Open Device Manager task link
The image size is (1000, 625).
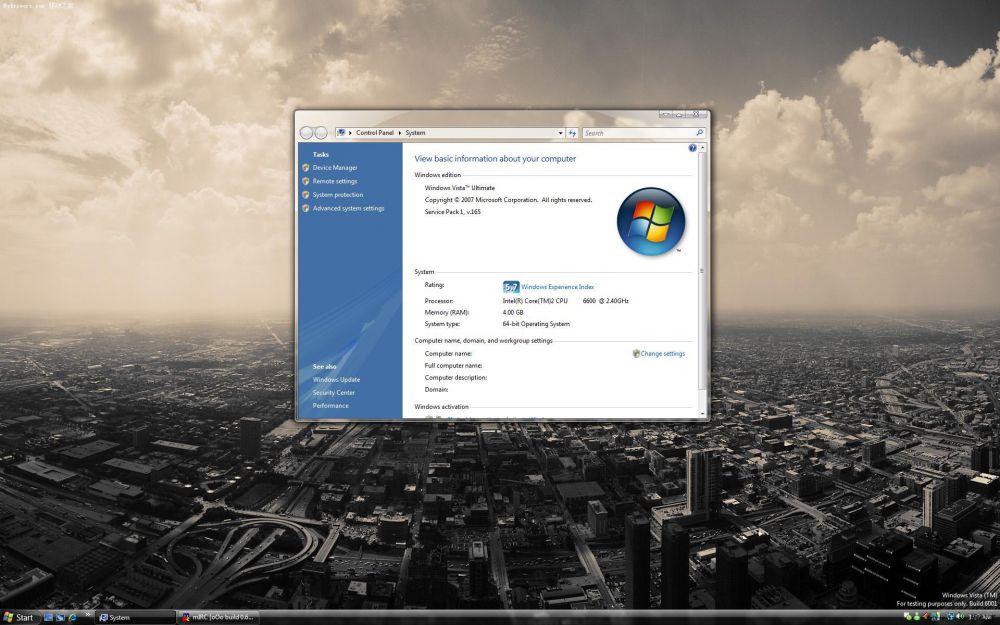coord(335,168)
